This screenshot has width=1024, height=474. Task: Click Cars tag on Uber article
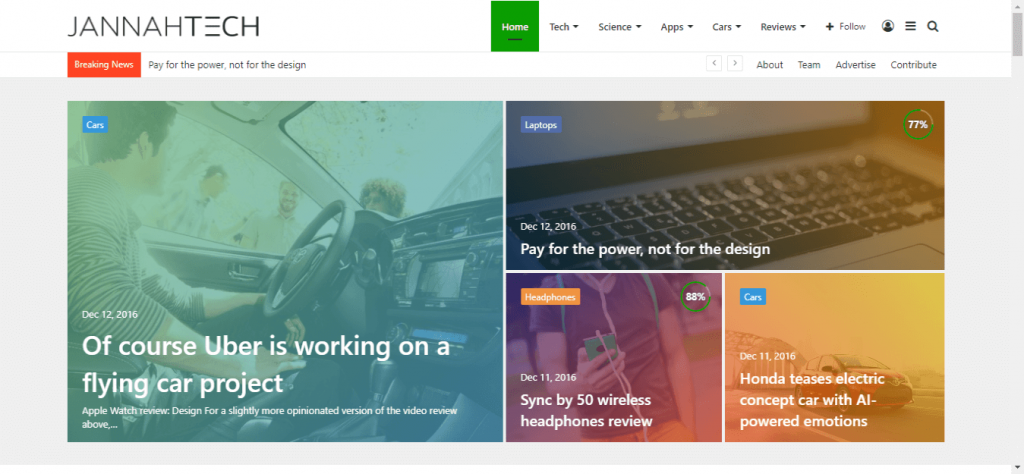(x=95, y=125)
